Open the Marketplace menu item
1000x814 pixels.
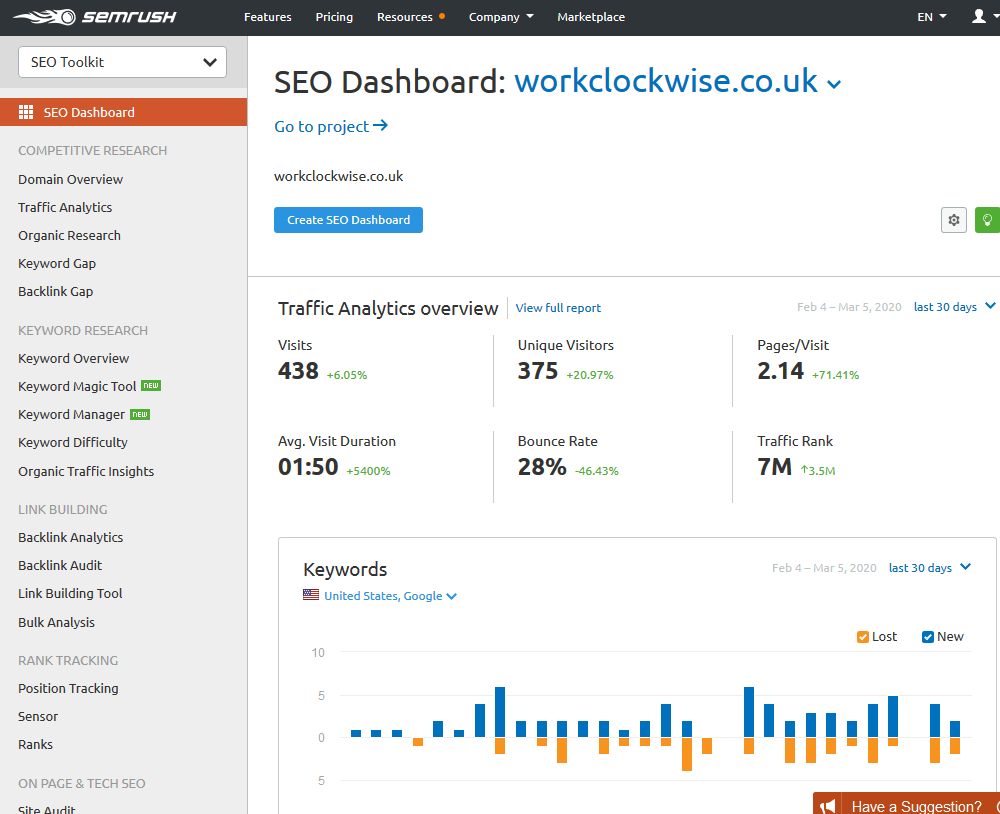click(591, 17)
